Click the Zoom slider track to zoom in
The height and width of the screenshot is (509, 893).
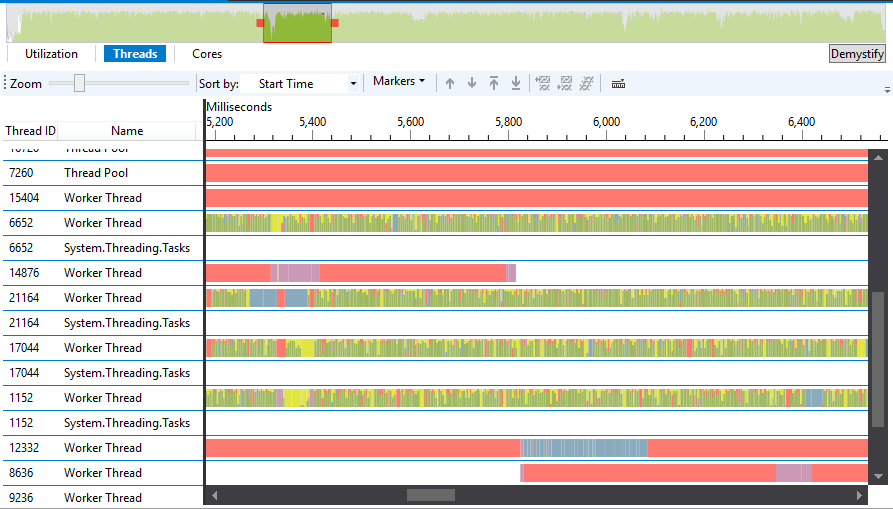click(x=137, y=83)
